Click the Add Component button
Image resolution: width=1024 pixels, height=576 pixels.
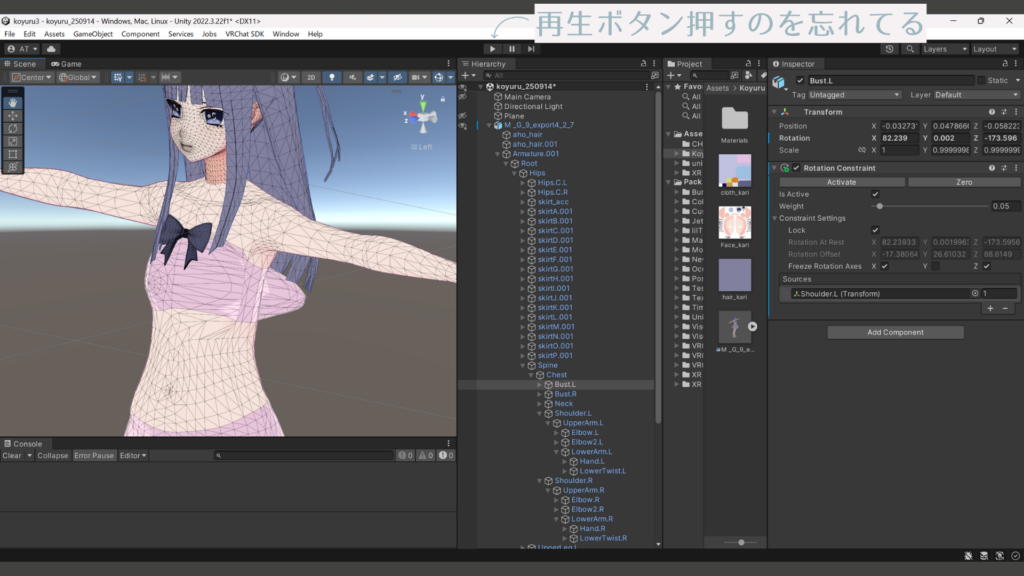895,332
